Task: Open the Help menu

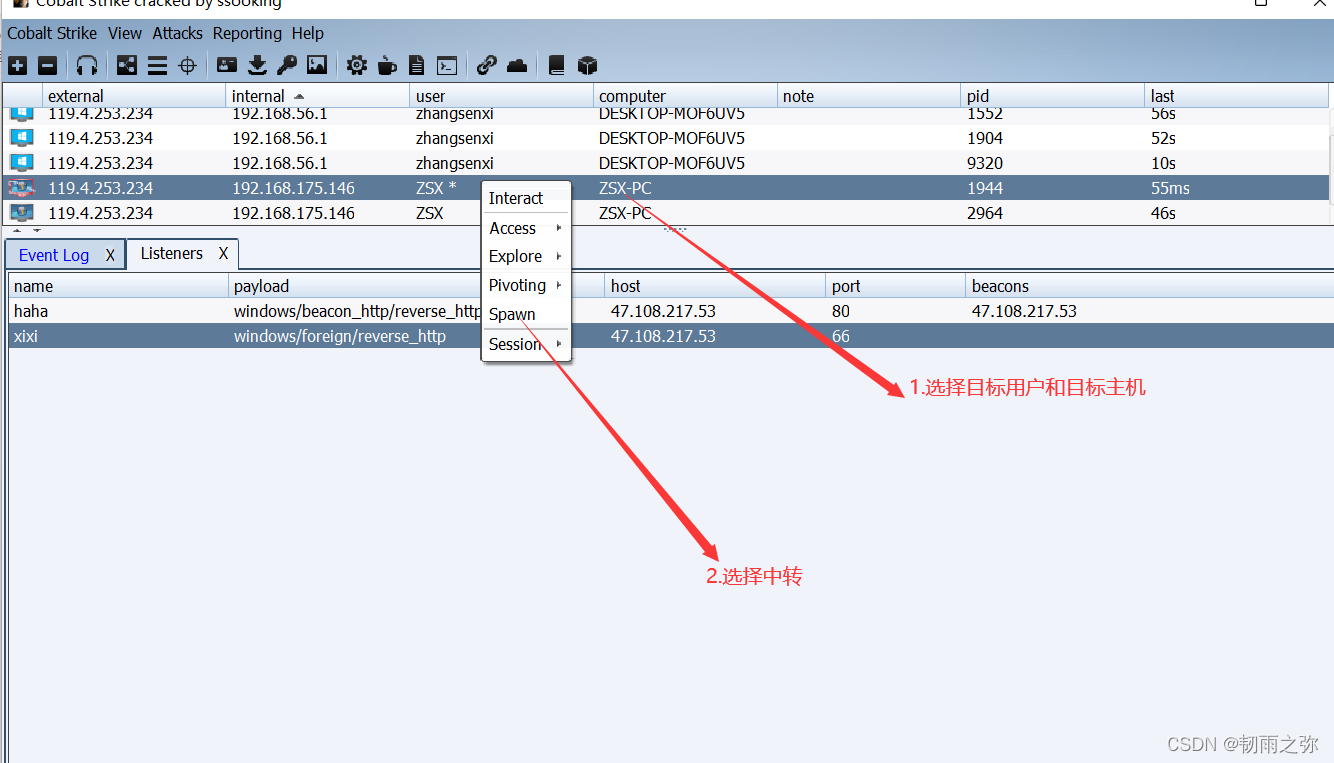Action: click(x=308, y=33)
